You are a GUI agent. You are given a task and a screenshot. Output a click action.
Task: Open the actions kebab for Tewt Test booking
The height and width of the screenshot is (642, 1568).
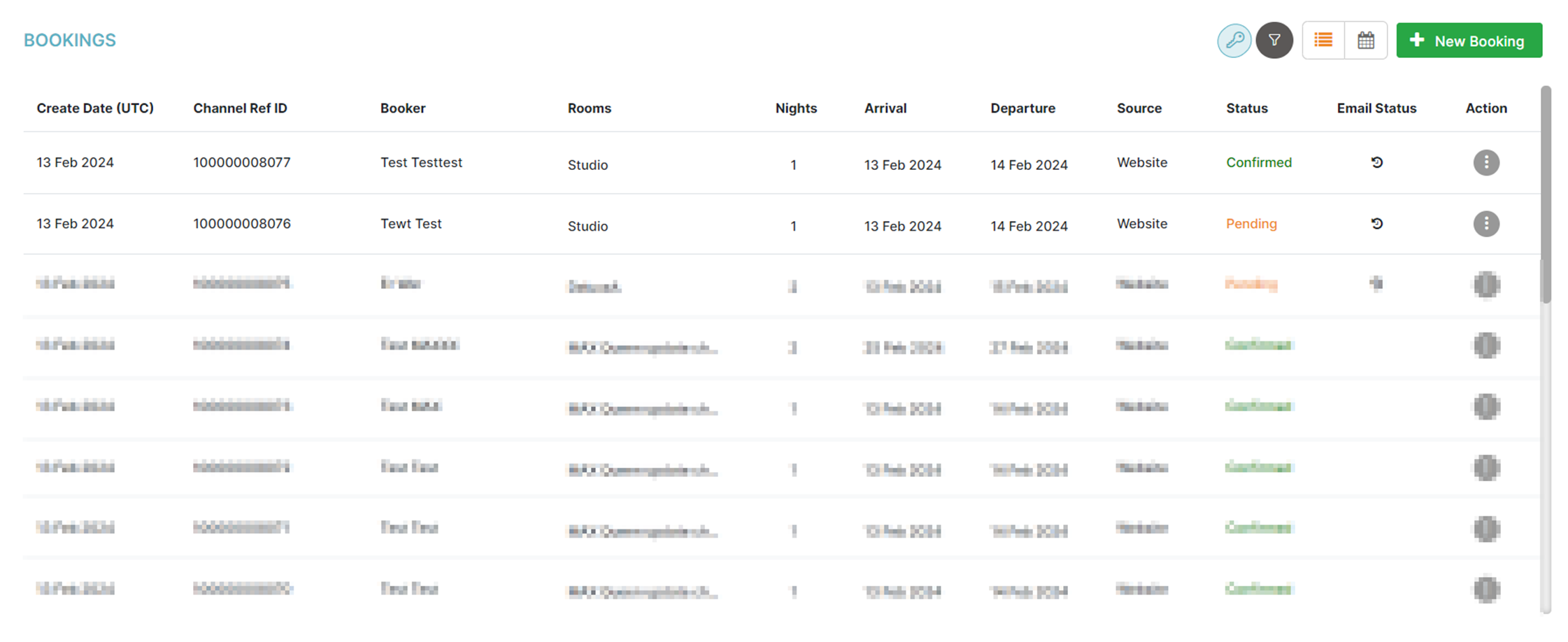(x=1487, y=224)
